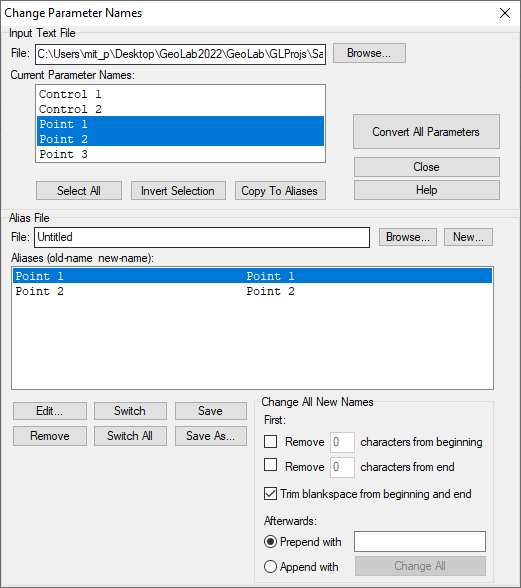Click the Switch All button
Image resolution: width=521 pixels, height=588 pixels.
(x=130, y=436)
